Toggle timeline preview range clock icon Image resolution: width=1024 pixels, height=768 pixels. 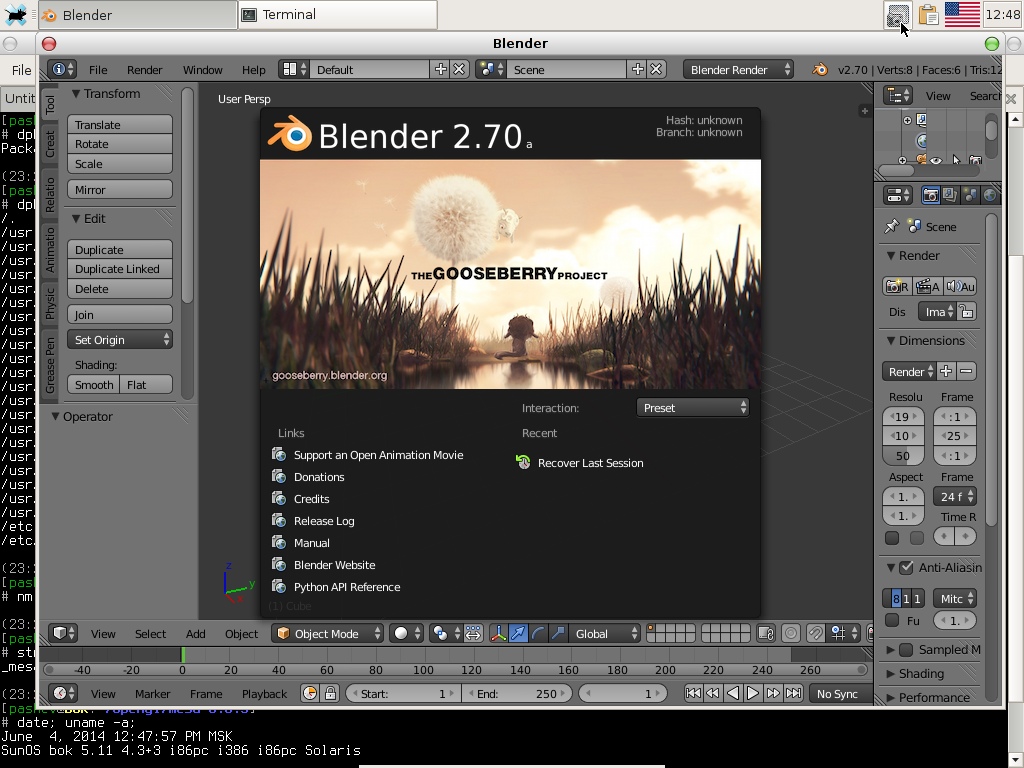(x=310, y=694)
